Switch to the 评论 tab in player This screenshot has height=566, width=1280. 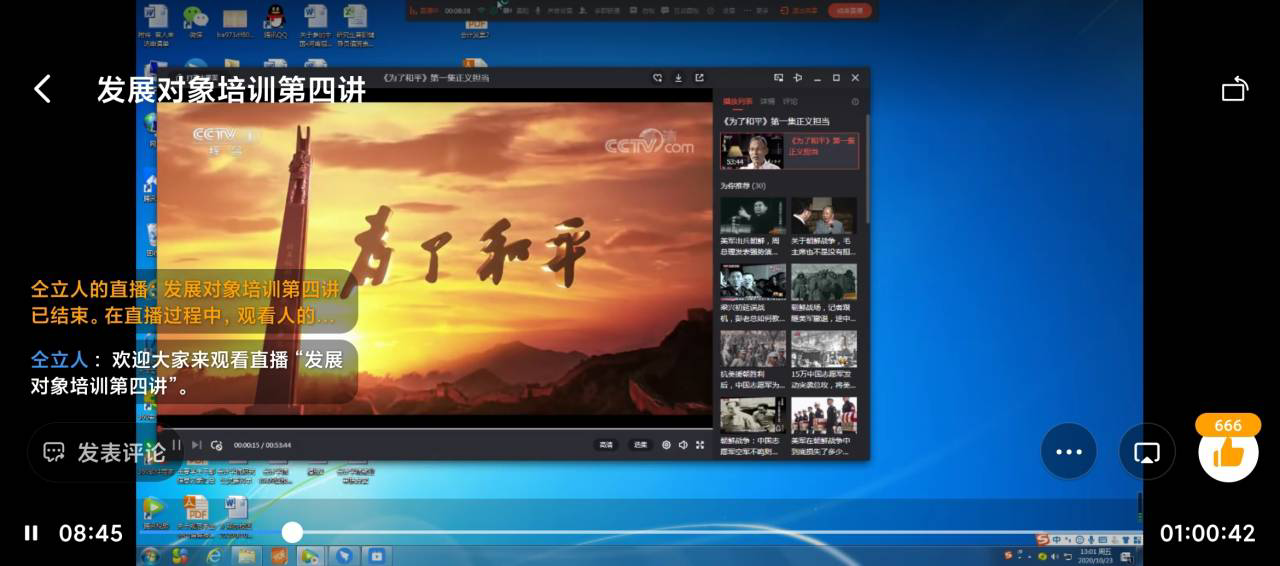pyautogui.click(x=790, y=101)
